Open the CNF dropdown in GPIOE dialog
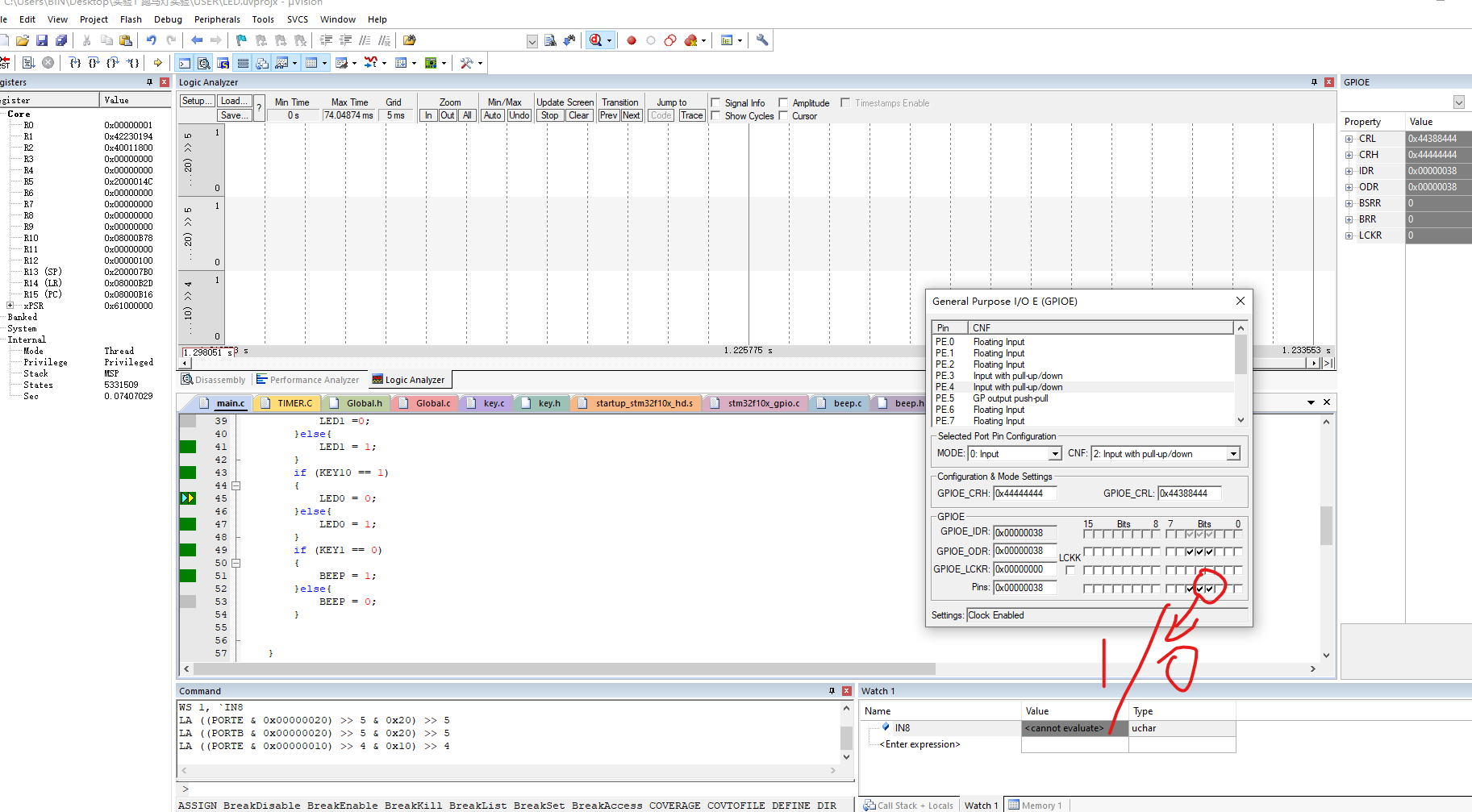The image size is (1472, 812). pos(1233,454)
